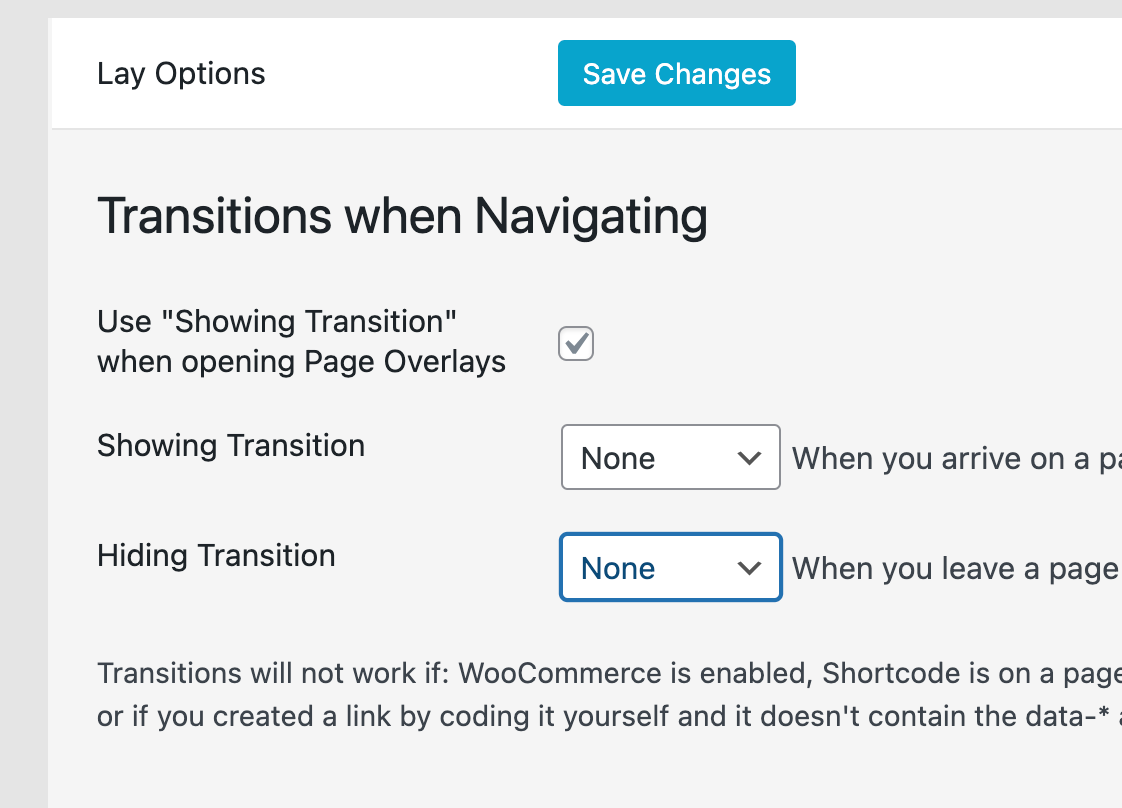Click the Hiding Transition field label

click(x=216, y=555)
